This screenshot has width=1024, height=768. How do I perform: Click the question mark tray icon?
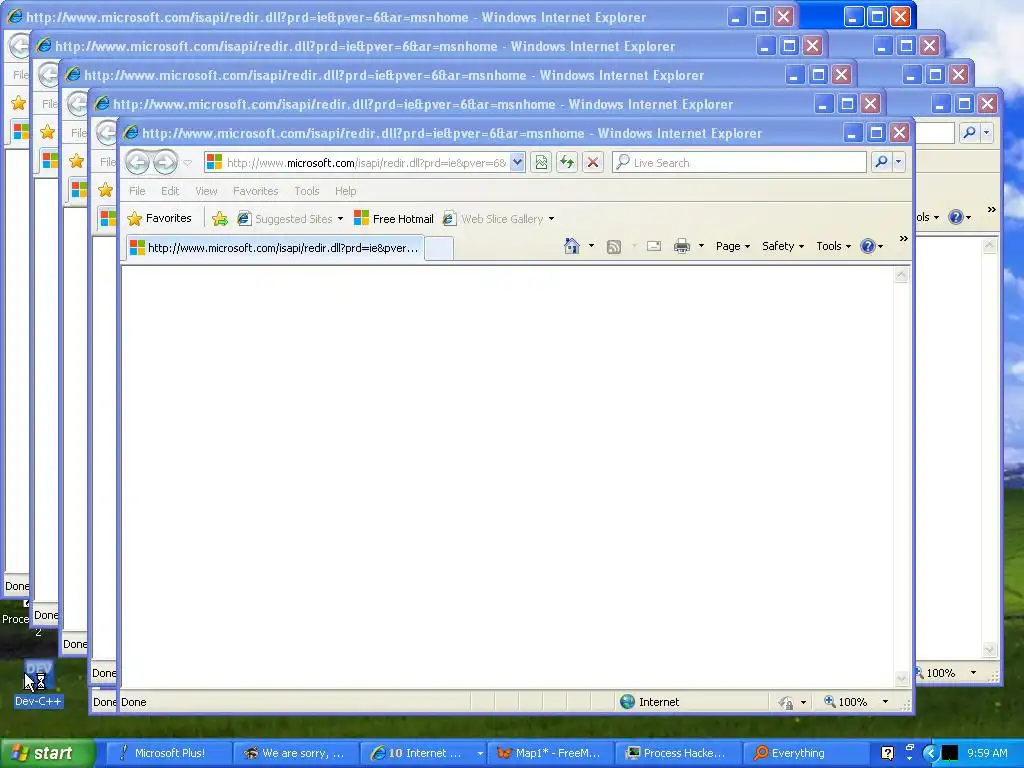[887, 753]
